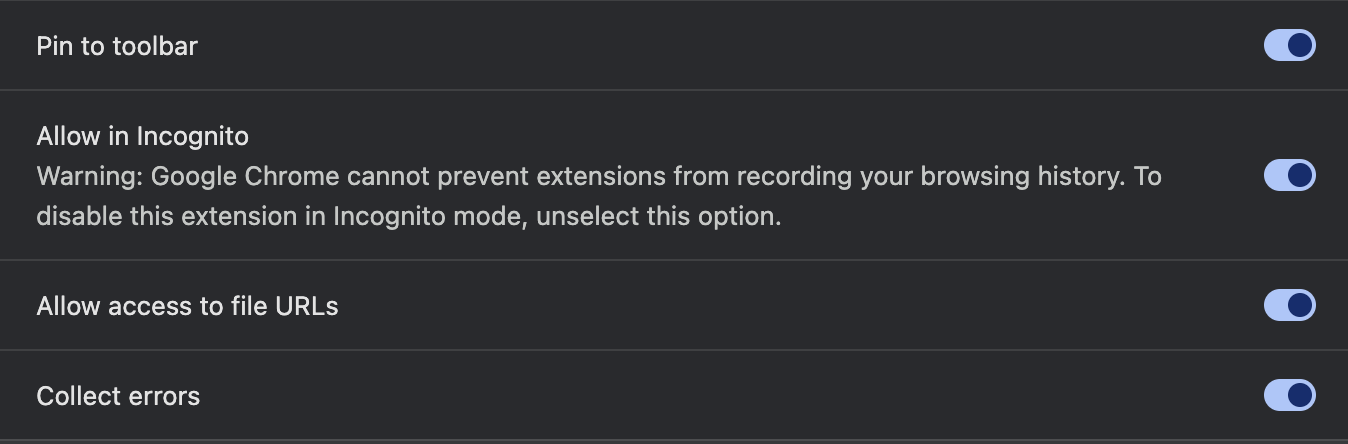Viewport: 1348px width, 444px height.
Task: Click the "Collect errors" label text
Action: pos(118,396)
